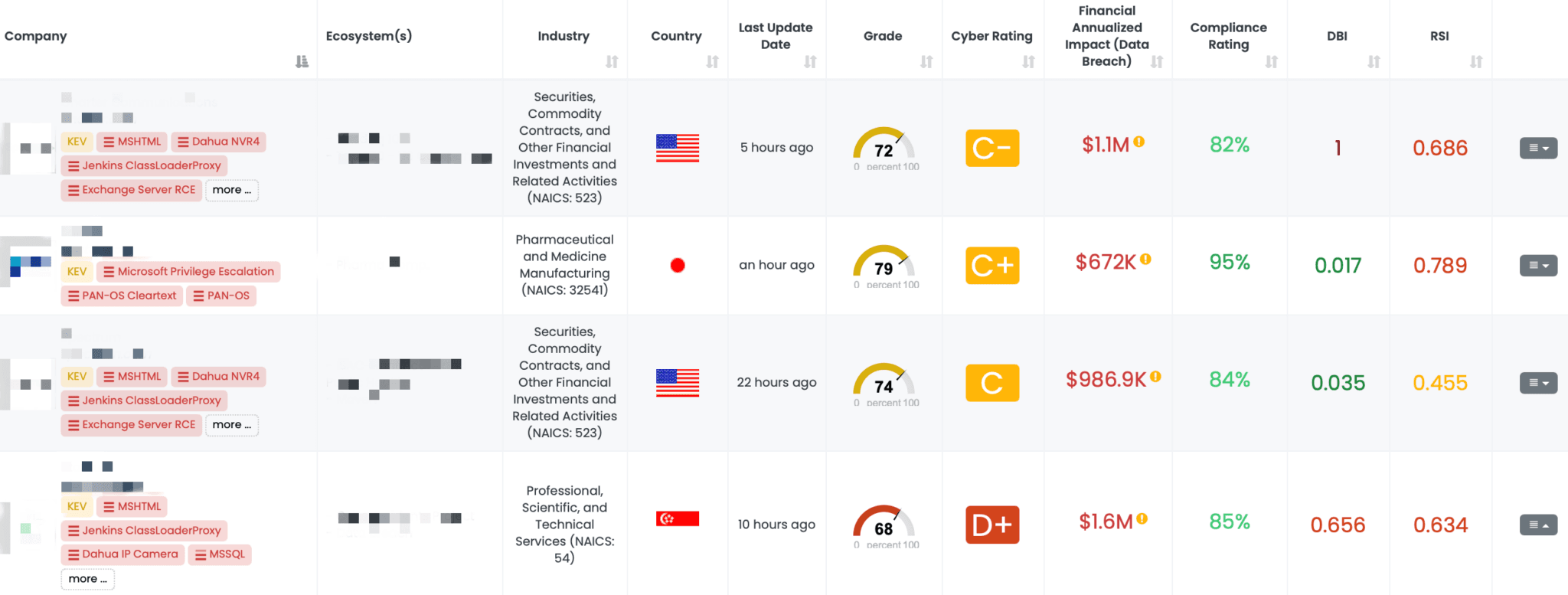Viewport: 1568px width, 595px height.
Task: Sort by the RSI column
Action: pyautogui.click(x=1477, y=61)
